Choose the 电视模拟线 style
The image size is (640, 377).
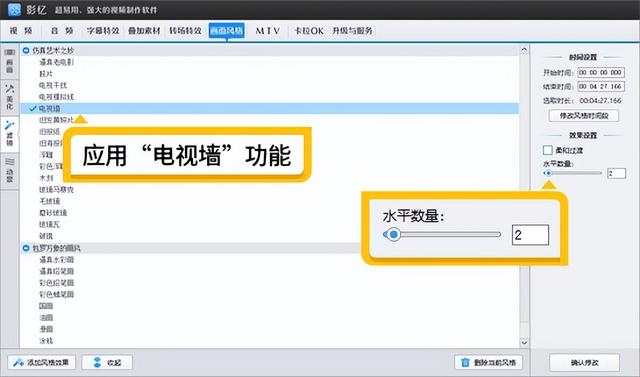[56, 97]
